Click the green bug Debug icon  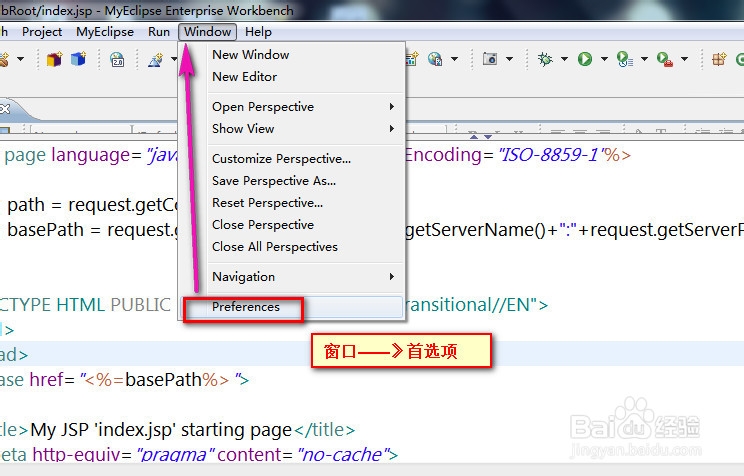pyautogui.click(x=545, y=59)
